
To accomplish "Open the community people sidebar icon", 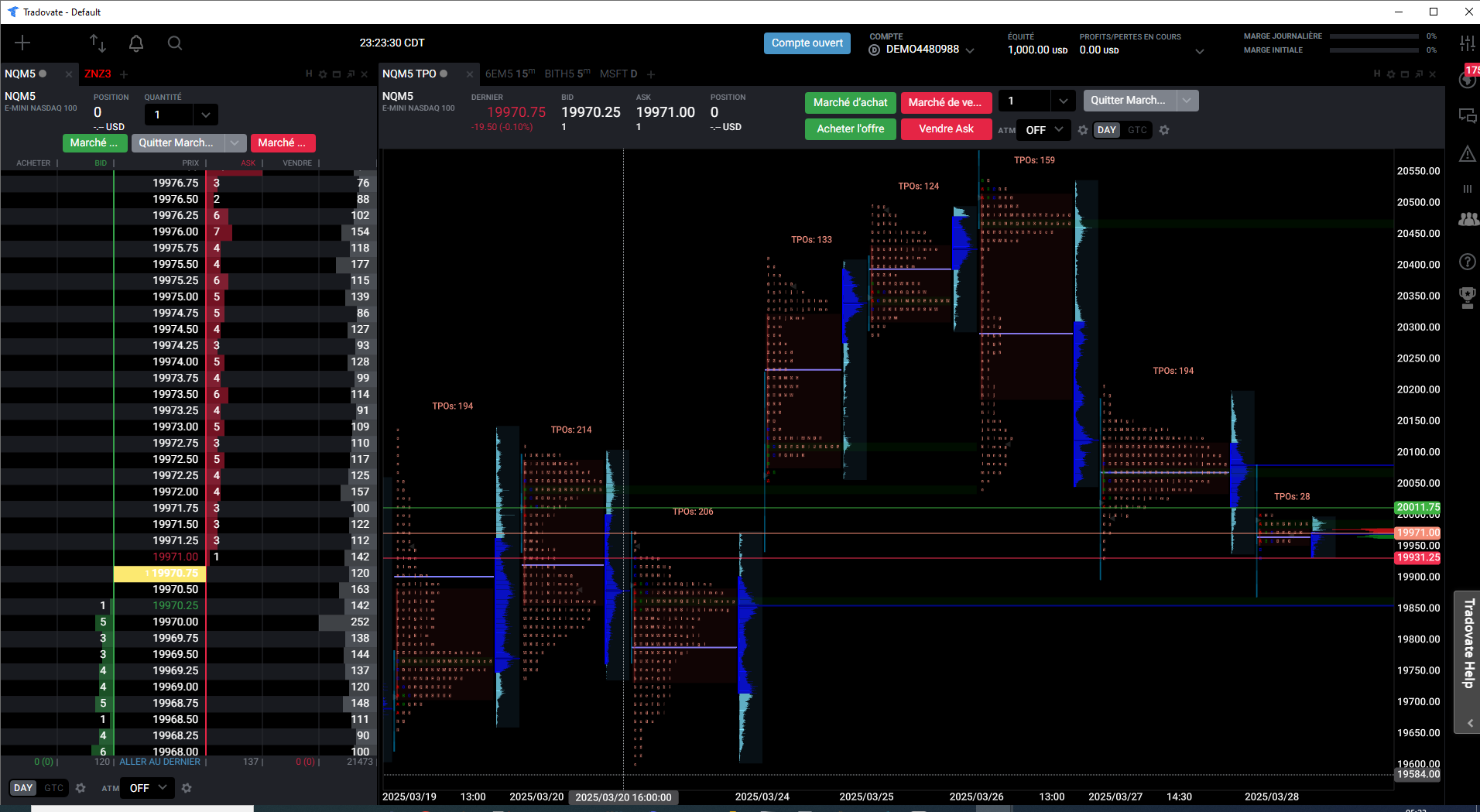I will point(1467,220).
